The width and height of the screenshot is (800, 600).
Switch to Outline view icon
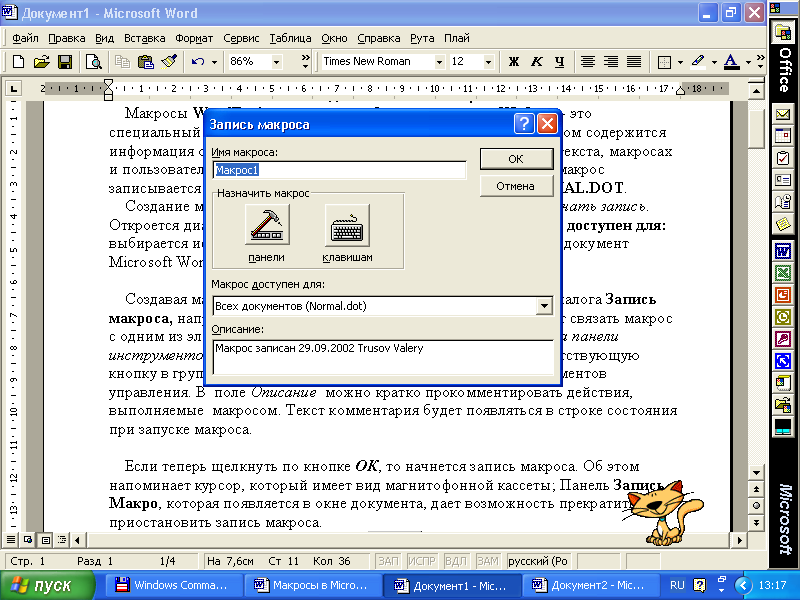[x=62, y=539]
